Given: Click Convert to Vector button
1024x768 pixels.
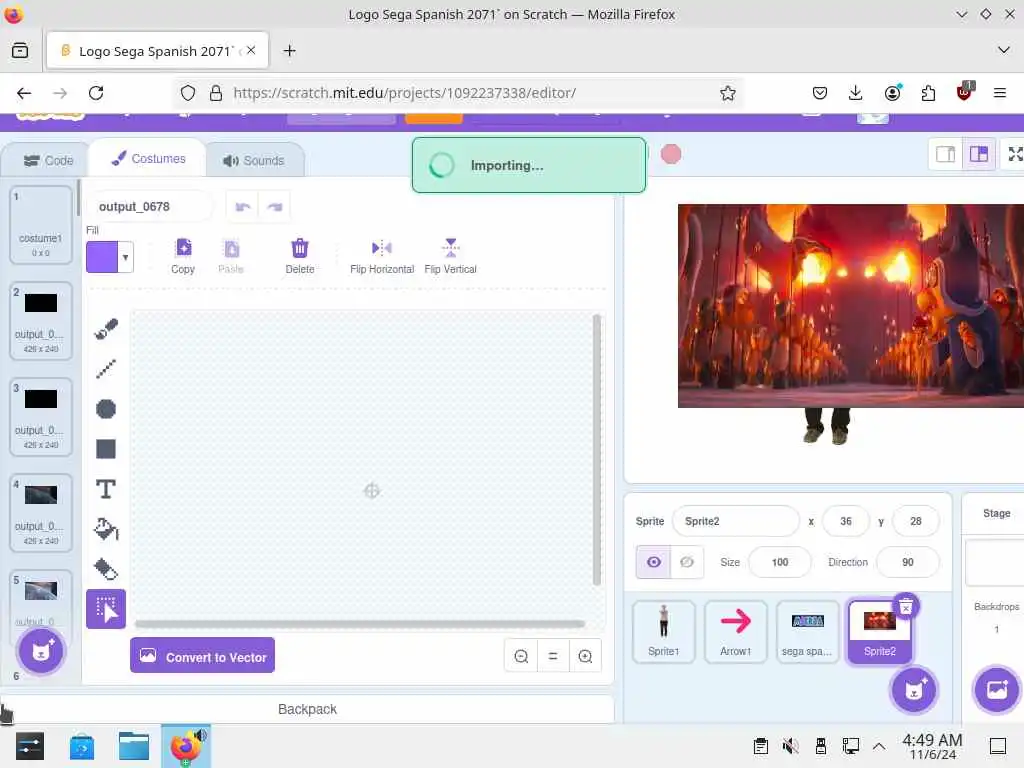Looking at the screenshot, I should coord(202,655).
